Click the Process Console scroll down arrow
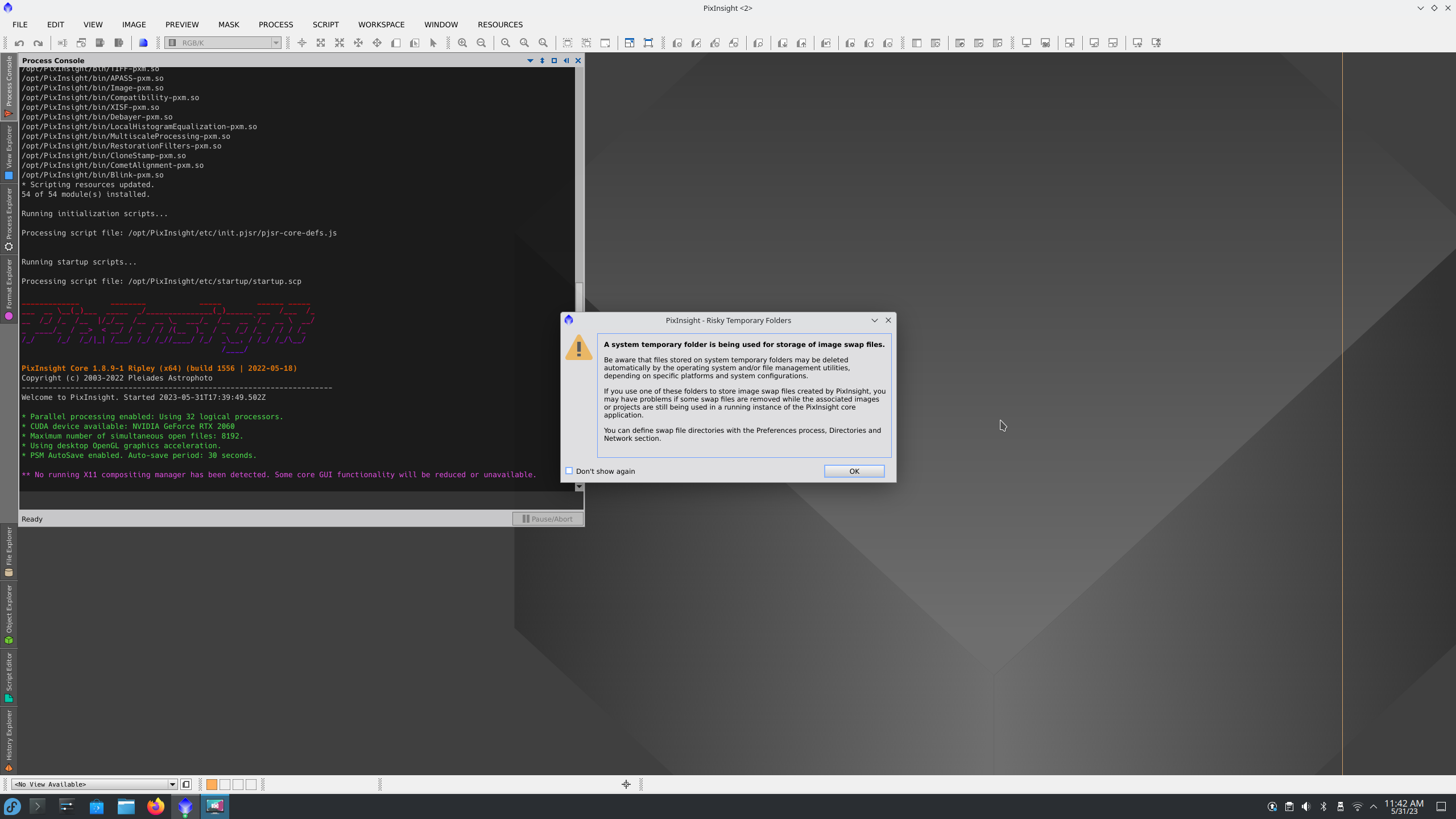The width and height of the screenshot is (1456, 819). (x=579, y=487)
